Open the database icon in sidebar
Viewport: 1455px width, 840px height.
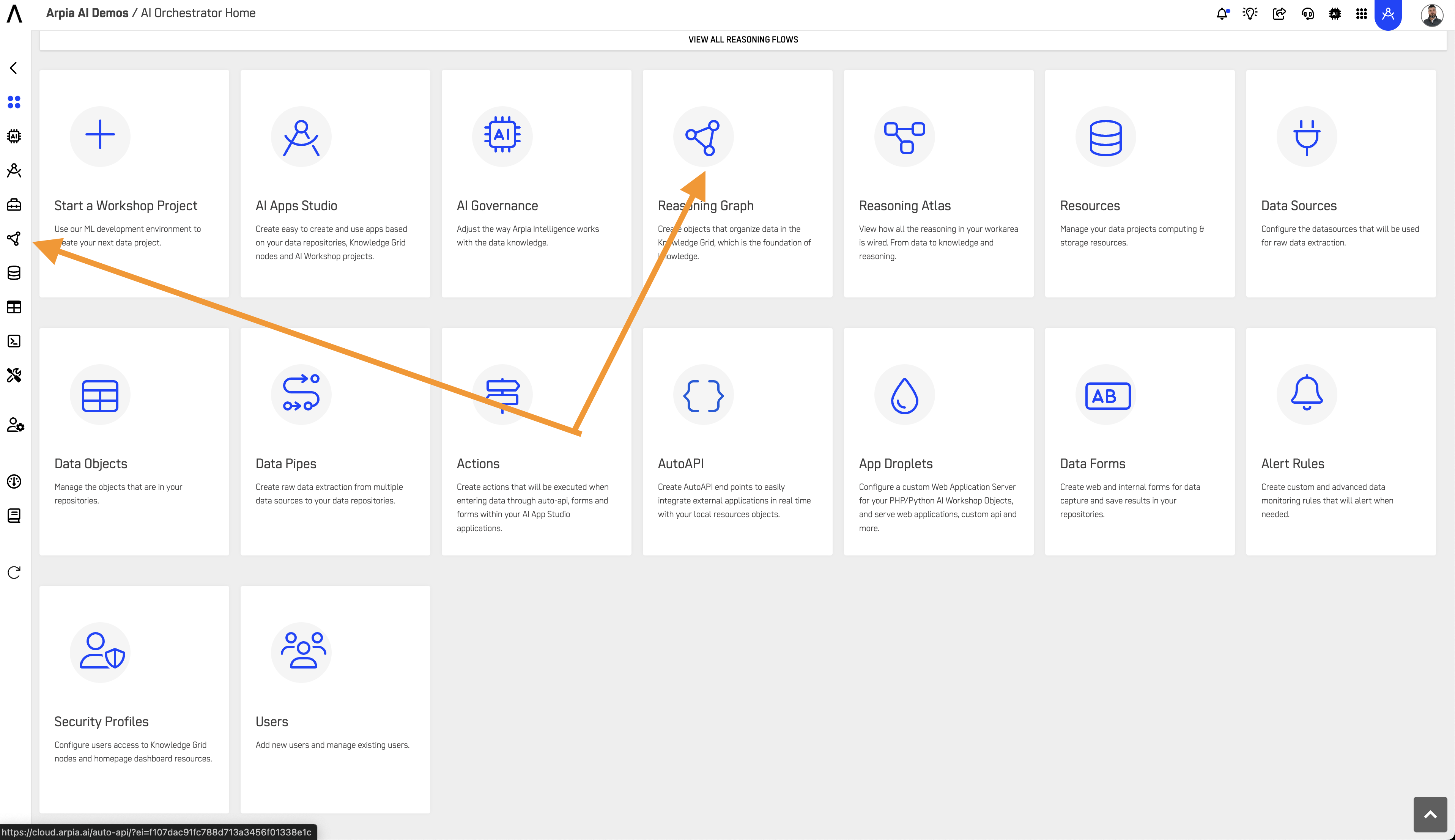pyautogui.click(x=14, y=273)
